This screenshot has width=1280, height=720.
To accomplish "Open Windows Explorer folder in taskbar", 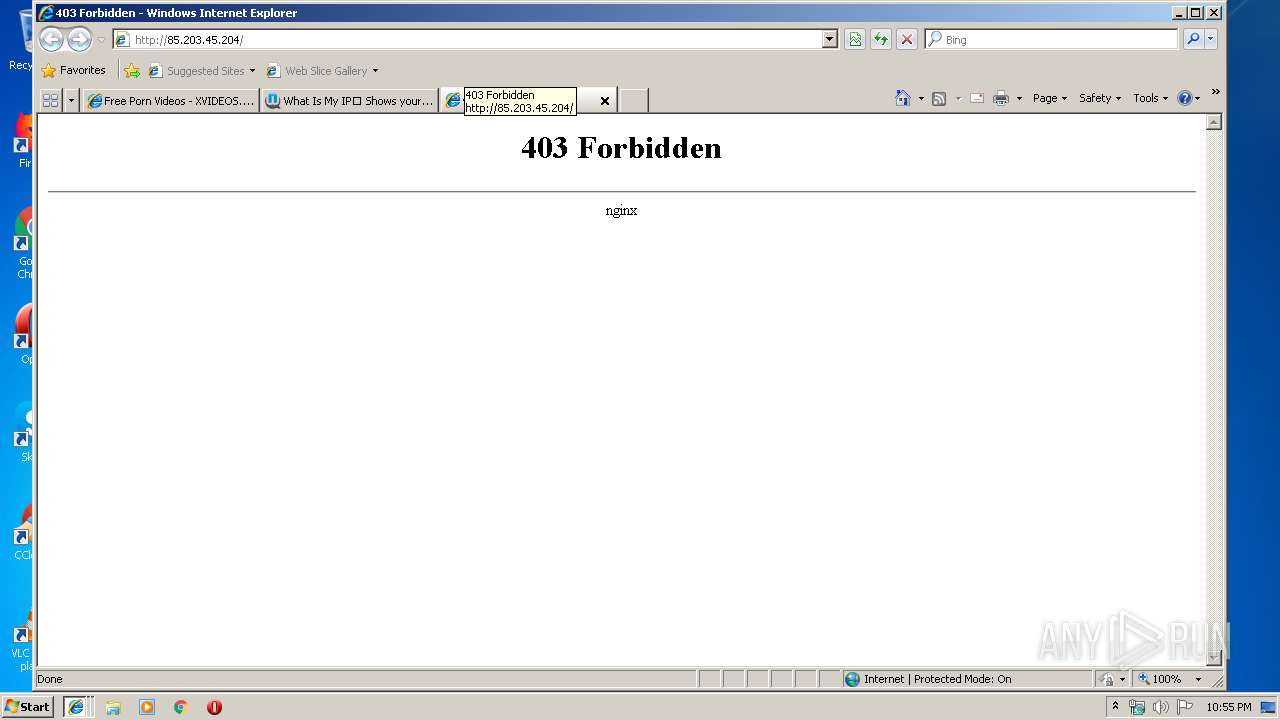I will (113, 707).
